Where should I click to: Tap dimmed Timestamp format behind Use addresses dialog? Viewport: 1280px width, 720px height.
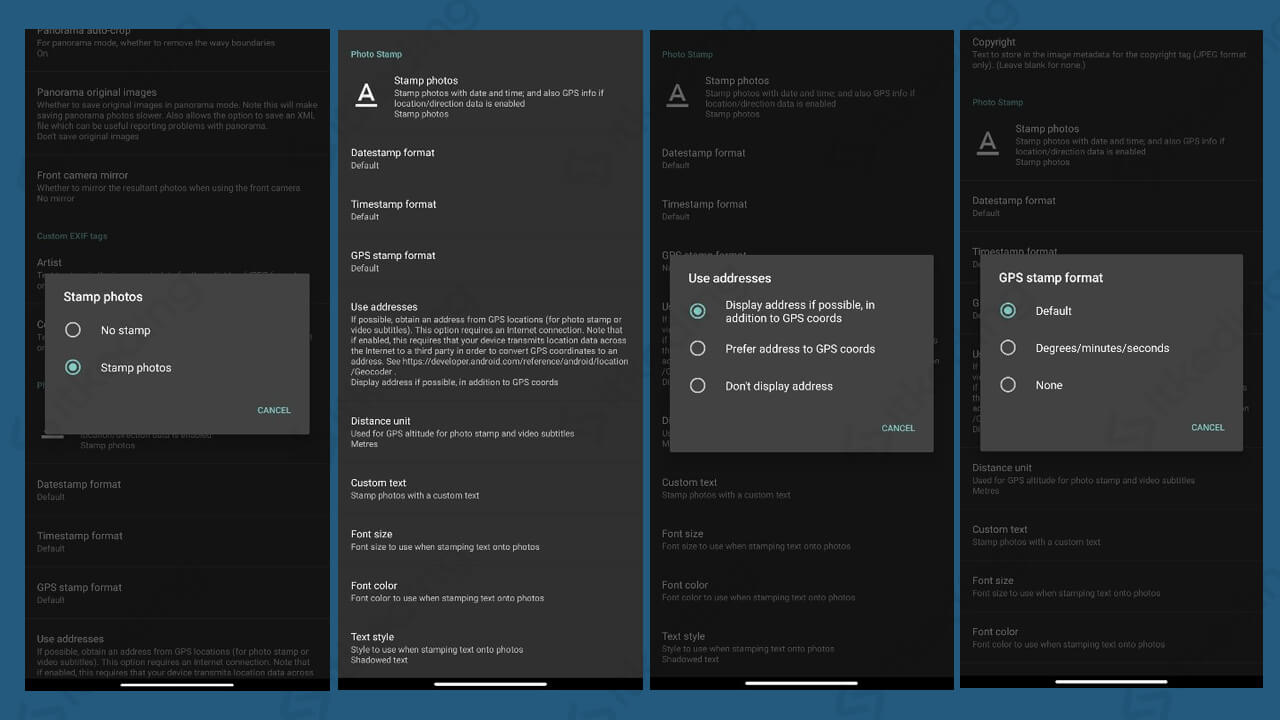click(802, 210)
